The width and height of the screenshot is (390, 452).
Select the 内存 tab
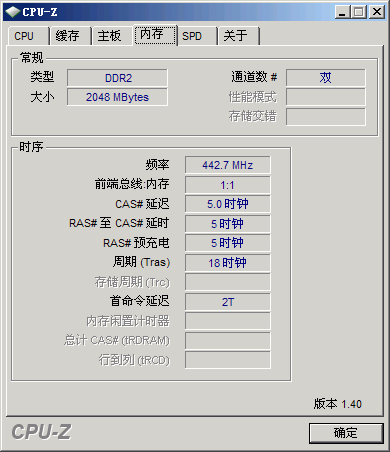pyautogui.click(x=155, y=35)
